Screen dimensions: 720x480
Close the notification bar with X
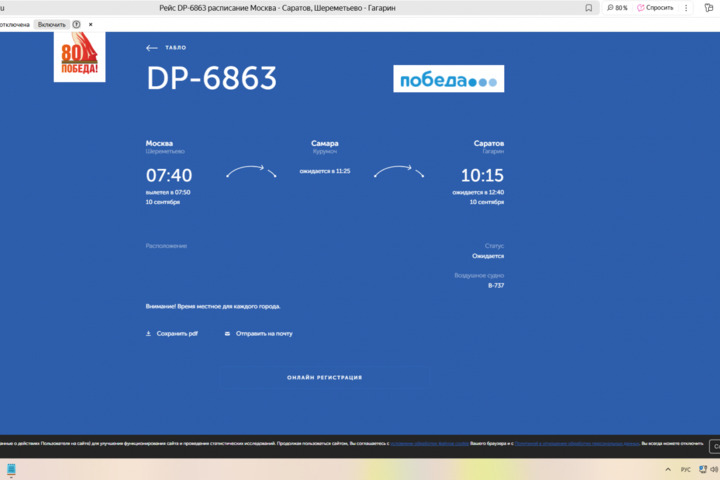pos(90,24)
